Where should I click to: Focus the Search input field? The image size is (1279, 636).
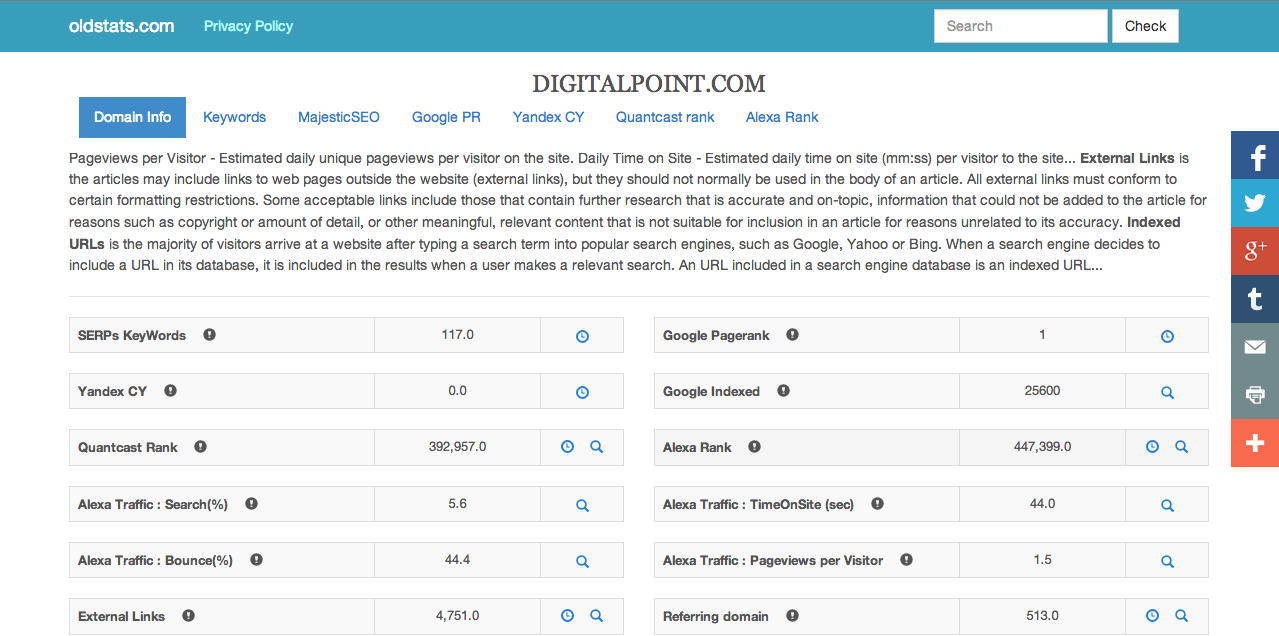[1020, 26]
